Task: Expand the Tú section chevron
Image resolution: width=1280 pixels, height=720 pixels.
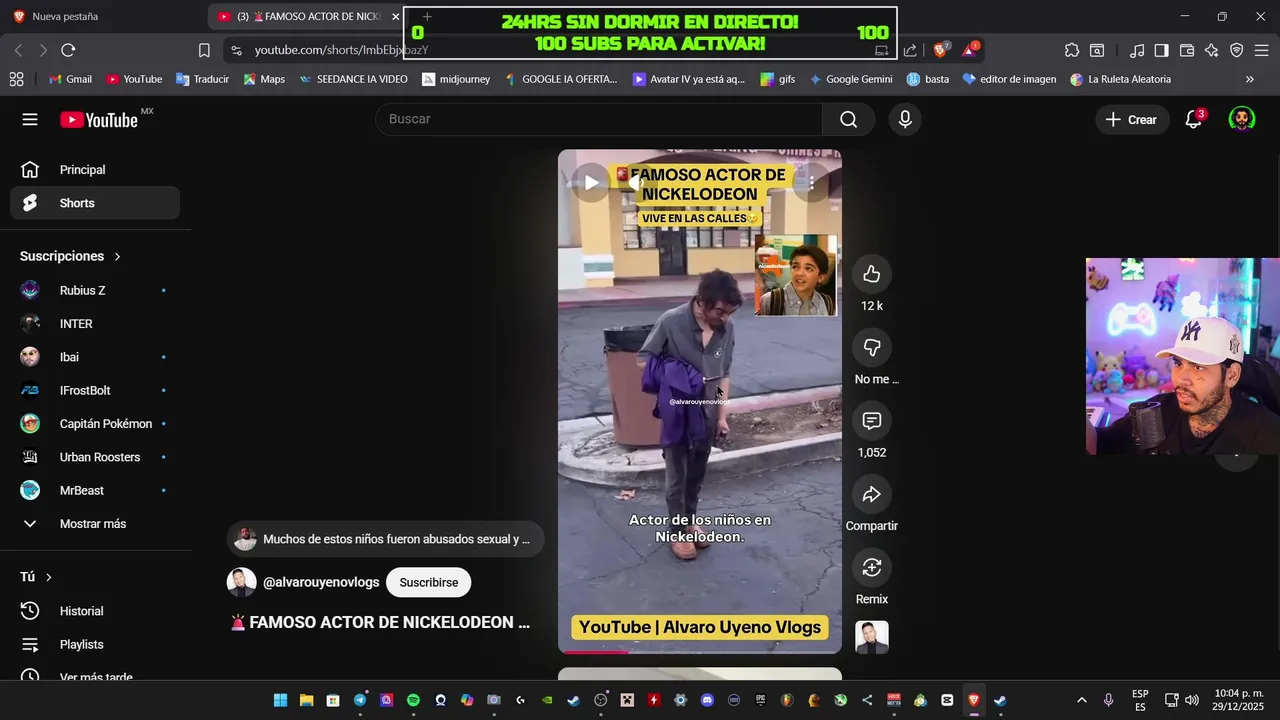Action: (48, 577)
